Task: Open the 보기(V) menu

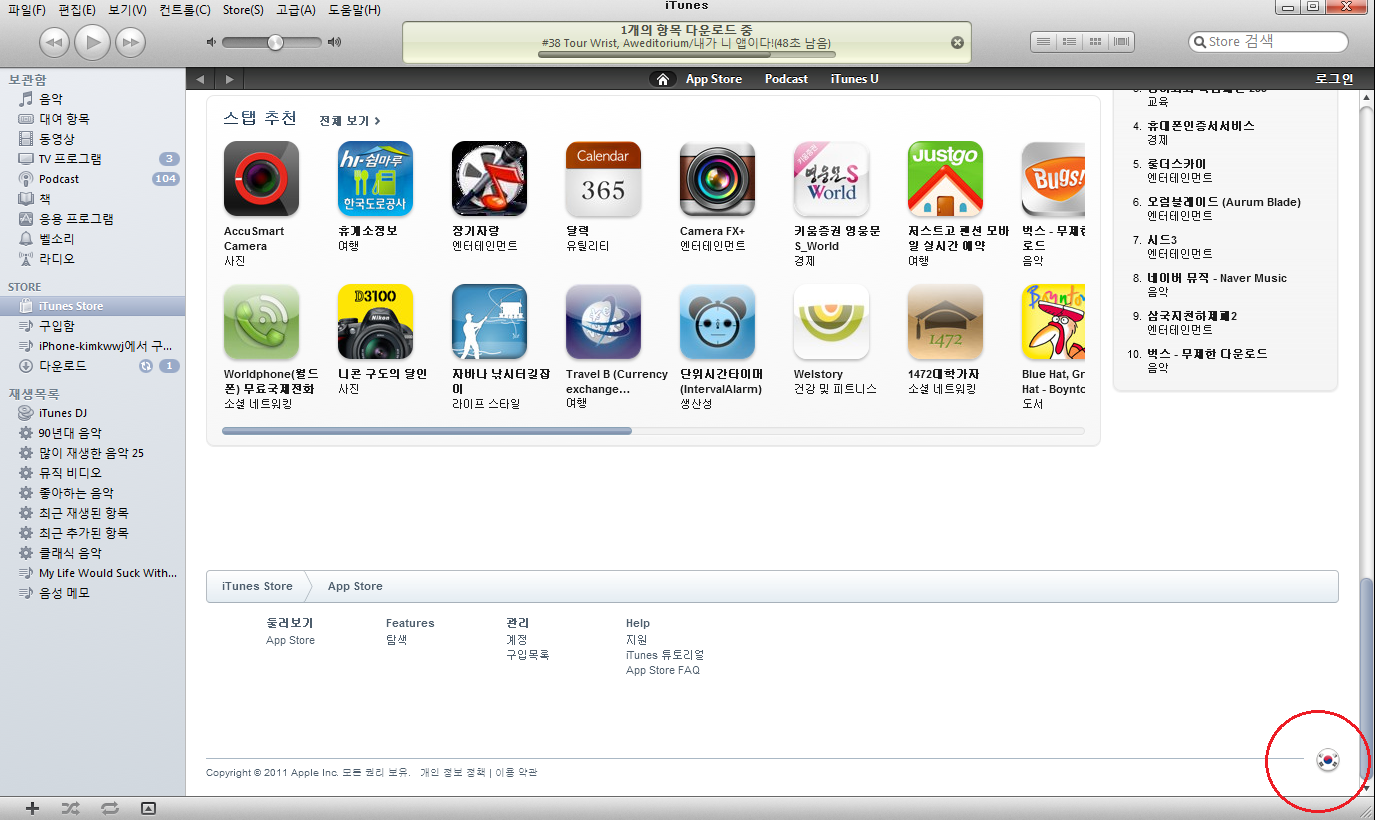Action: coord(127,10)
